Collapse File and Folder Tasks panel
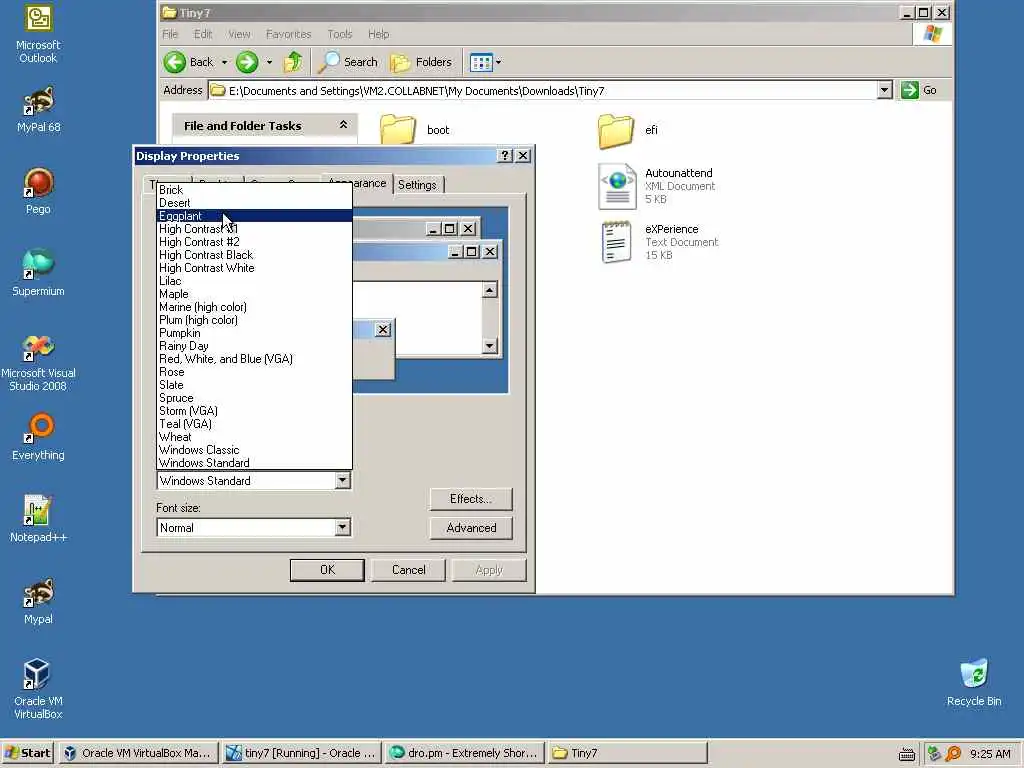This screenshot has height=768, width=1024. [343, 125]
